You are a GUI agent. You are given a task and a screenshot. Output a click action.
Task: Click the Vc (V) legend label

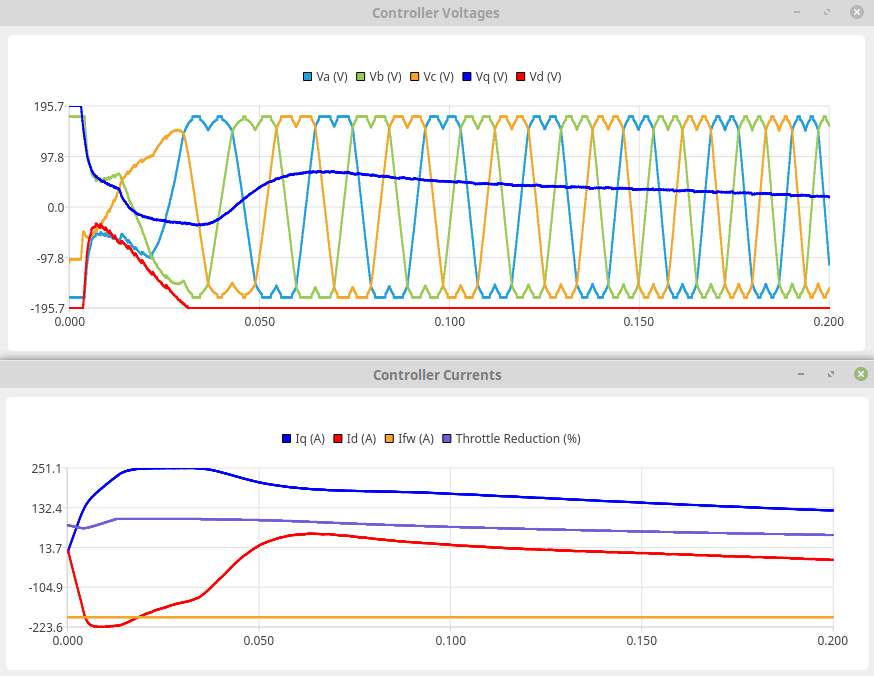tap(438, 77)
